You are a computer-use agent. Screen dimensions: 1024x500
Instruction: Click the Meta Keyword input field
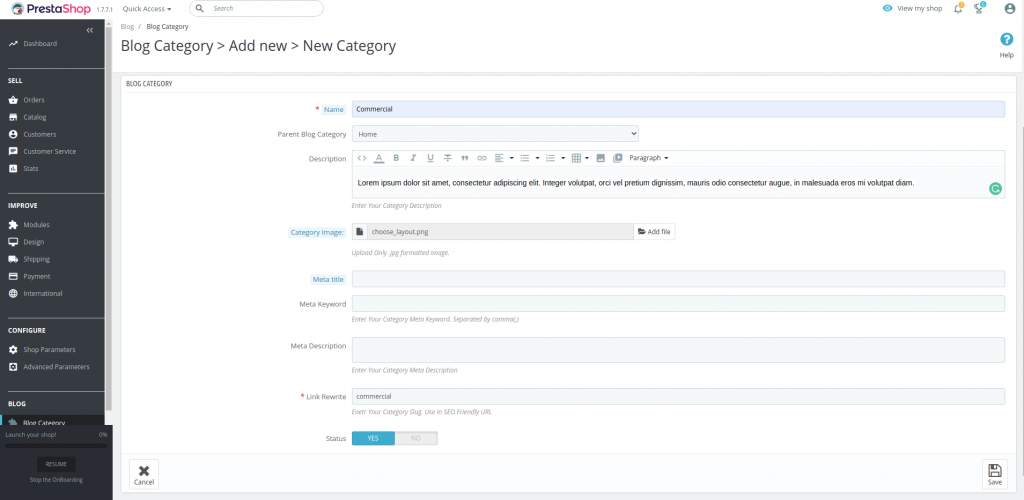pos(678,304)
